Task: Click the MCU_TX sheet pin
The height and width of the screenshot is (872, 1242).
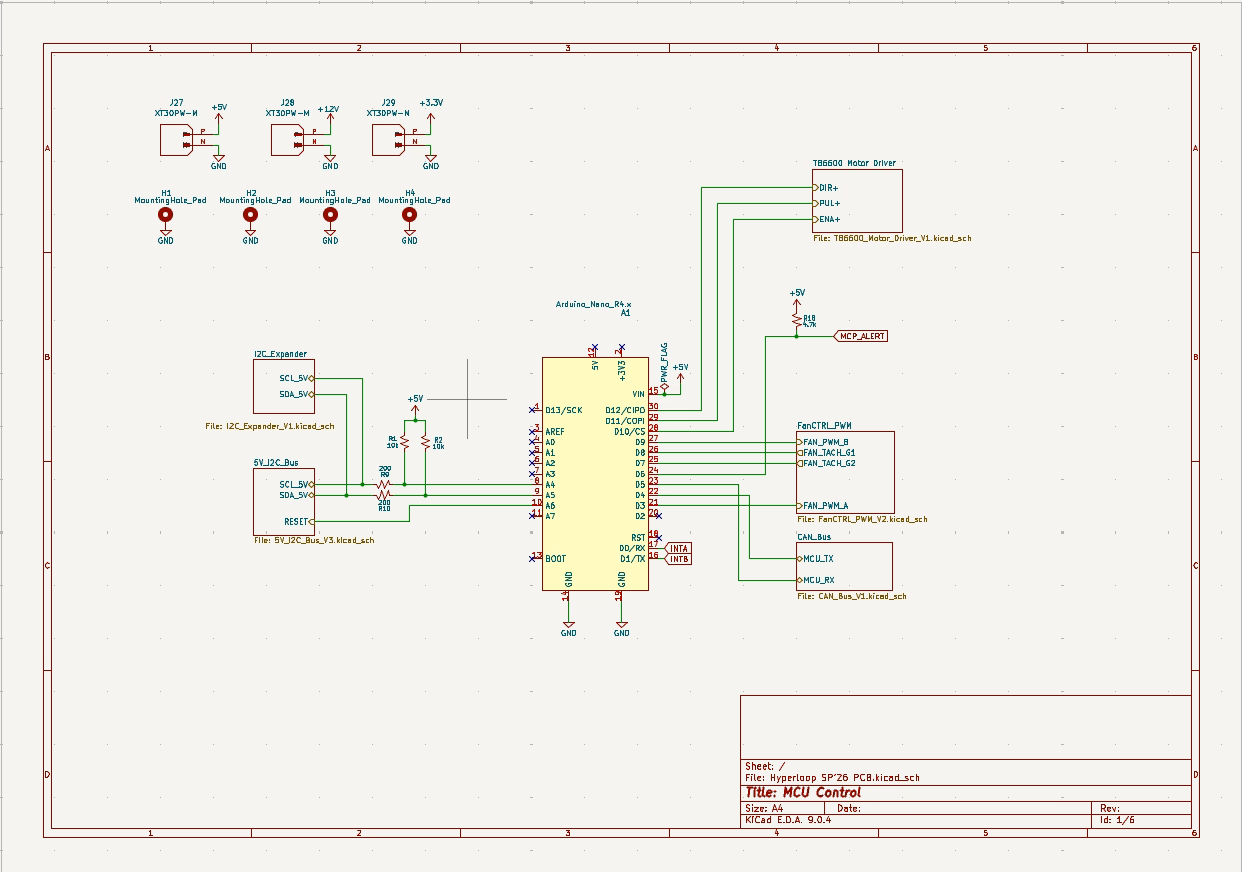Action: click(815, 559)
